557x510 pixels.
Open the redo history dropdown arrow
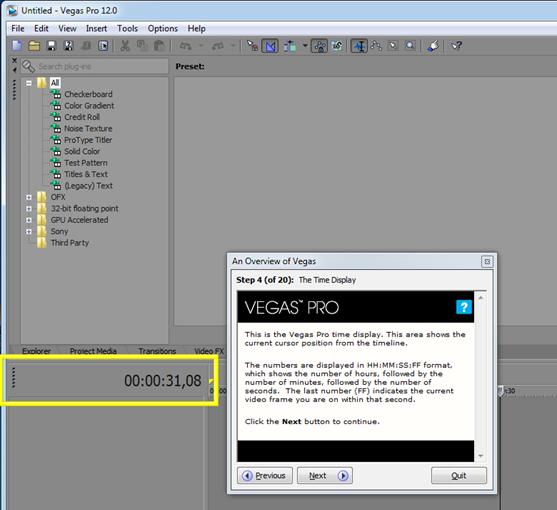[233, 46]
